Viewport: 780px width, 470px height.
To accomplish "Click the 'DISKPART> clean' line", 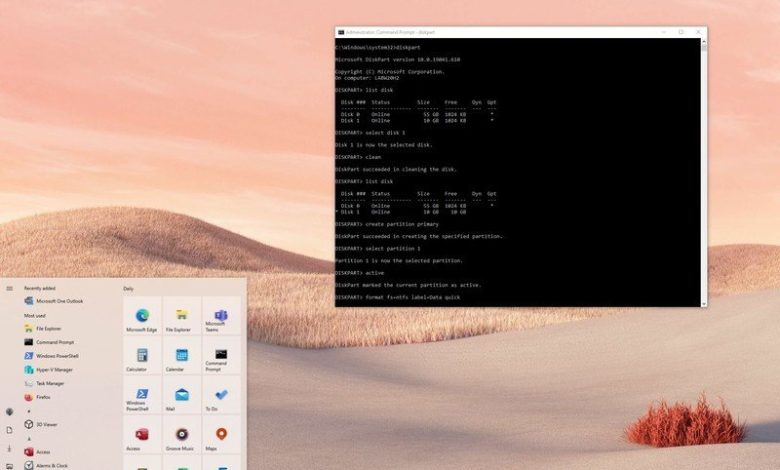I will (x=358, y=157).
